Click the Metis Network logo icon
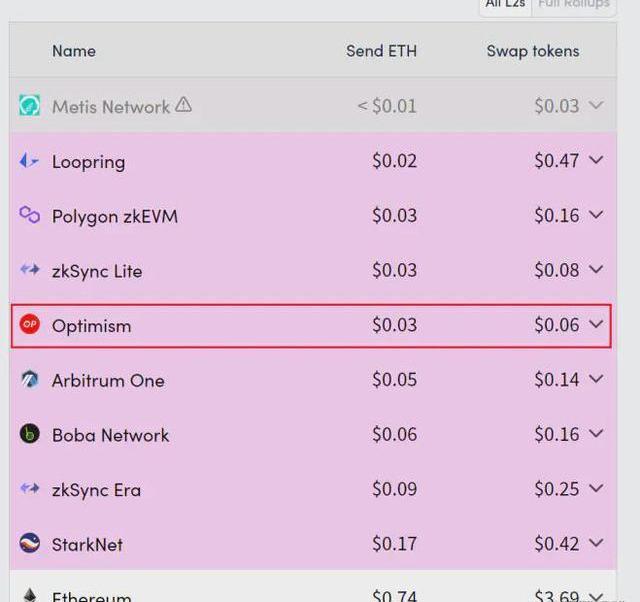Image resolution: width=640 pixels, height=602 pixels. pyautogui.click(x=29, y=105)
